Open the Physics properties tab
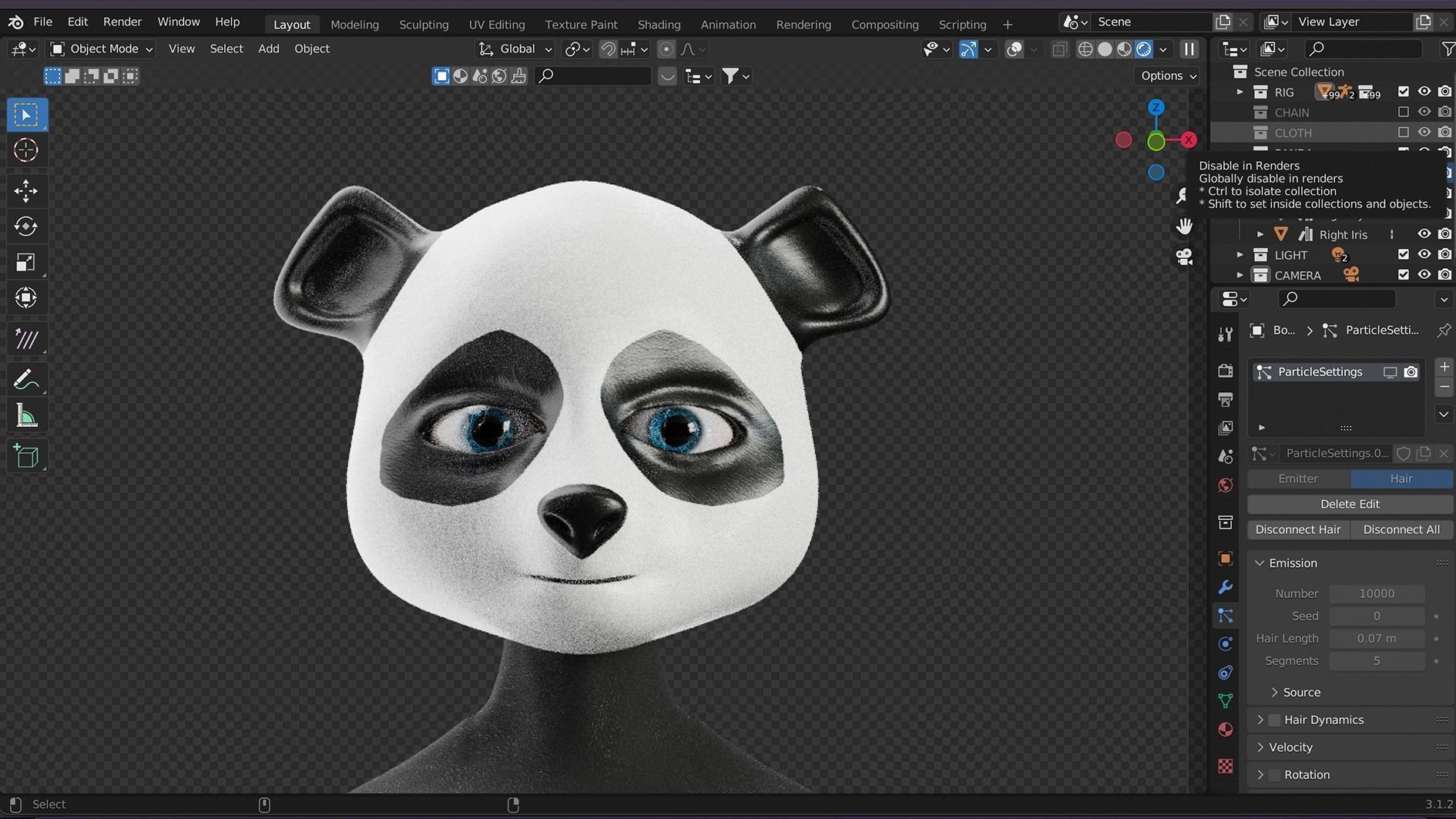The image size is (1456, 819). coord(1226,644)
